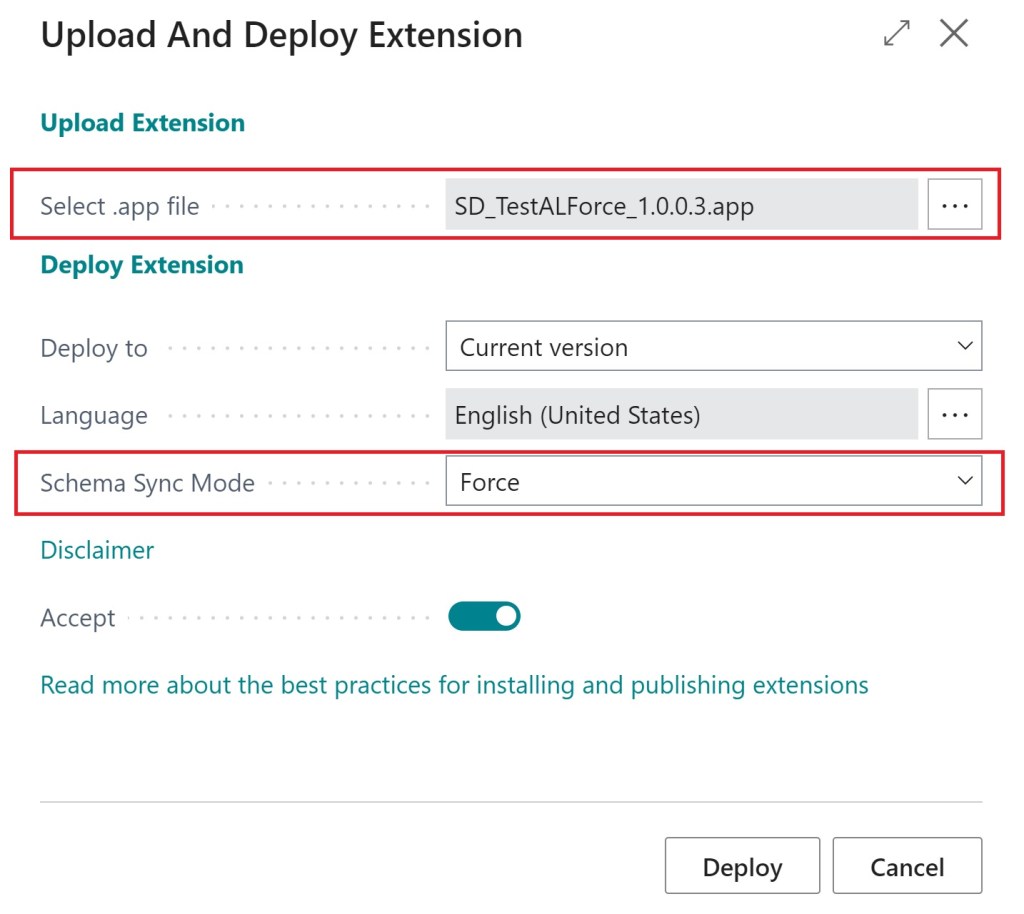Screen dimensions: 1024x914
Task: Collapse the Deploy Extension section heading
Action: click(x=142, y=265)
